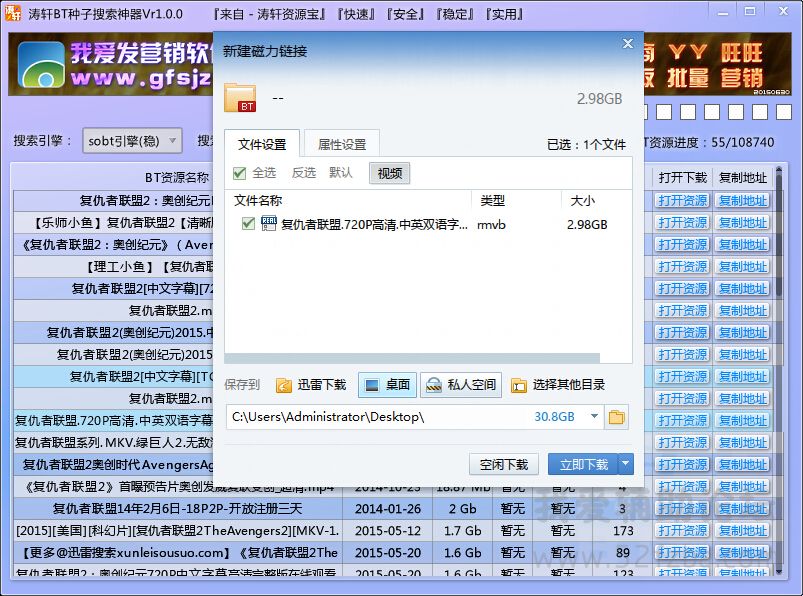Screen dimensions: 803x596
Task: Select the 复仇者联盟2[中文字幕][TC result row
Action: 114,377
